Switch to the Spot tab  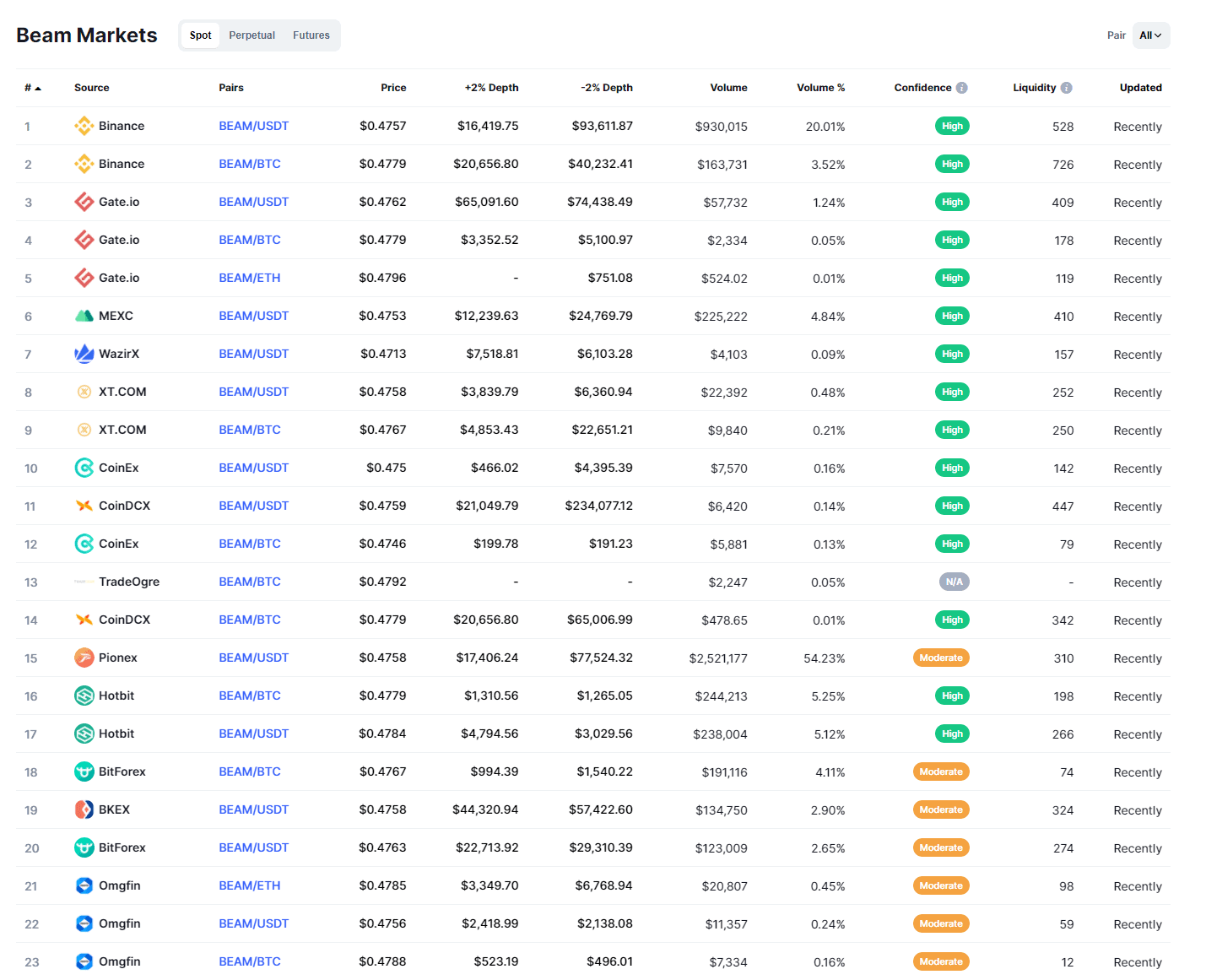[x=200, y=35]
